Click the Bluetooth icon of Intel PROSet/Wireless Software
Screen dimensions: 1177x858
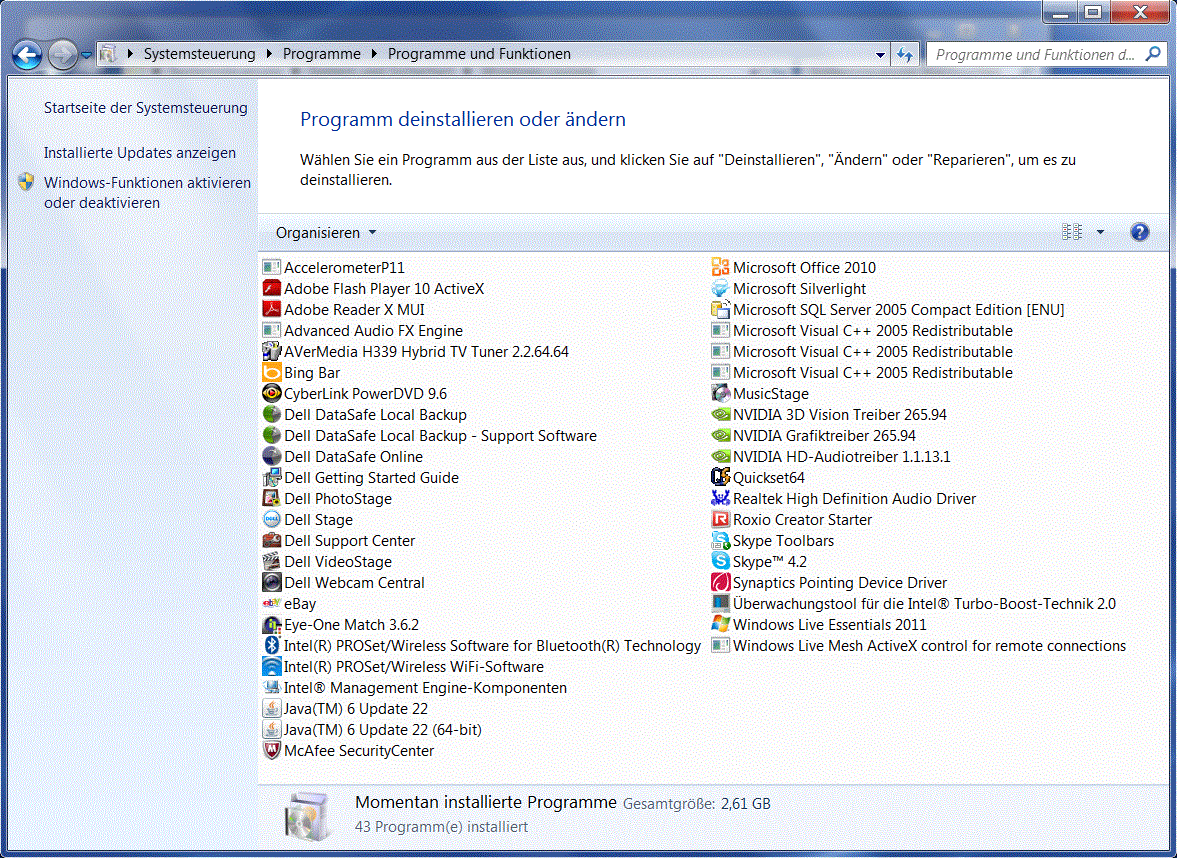[271, 646]
